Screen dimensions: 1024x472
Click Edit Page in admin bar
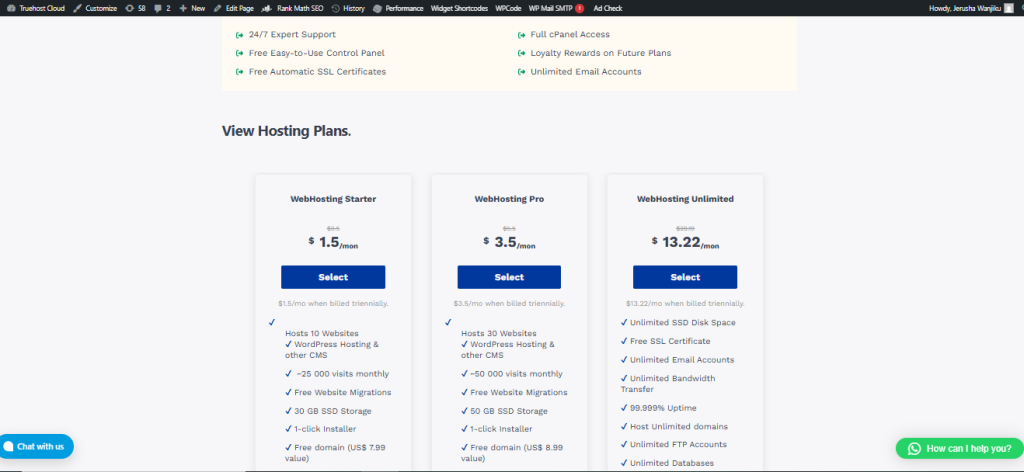(x=234, y=8)
